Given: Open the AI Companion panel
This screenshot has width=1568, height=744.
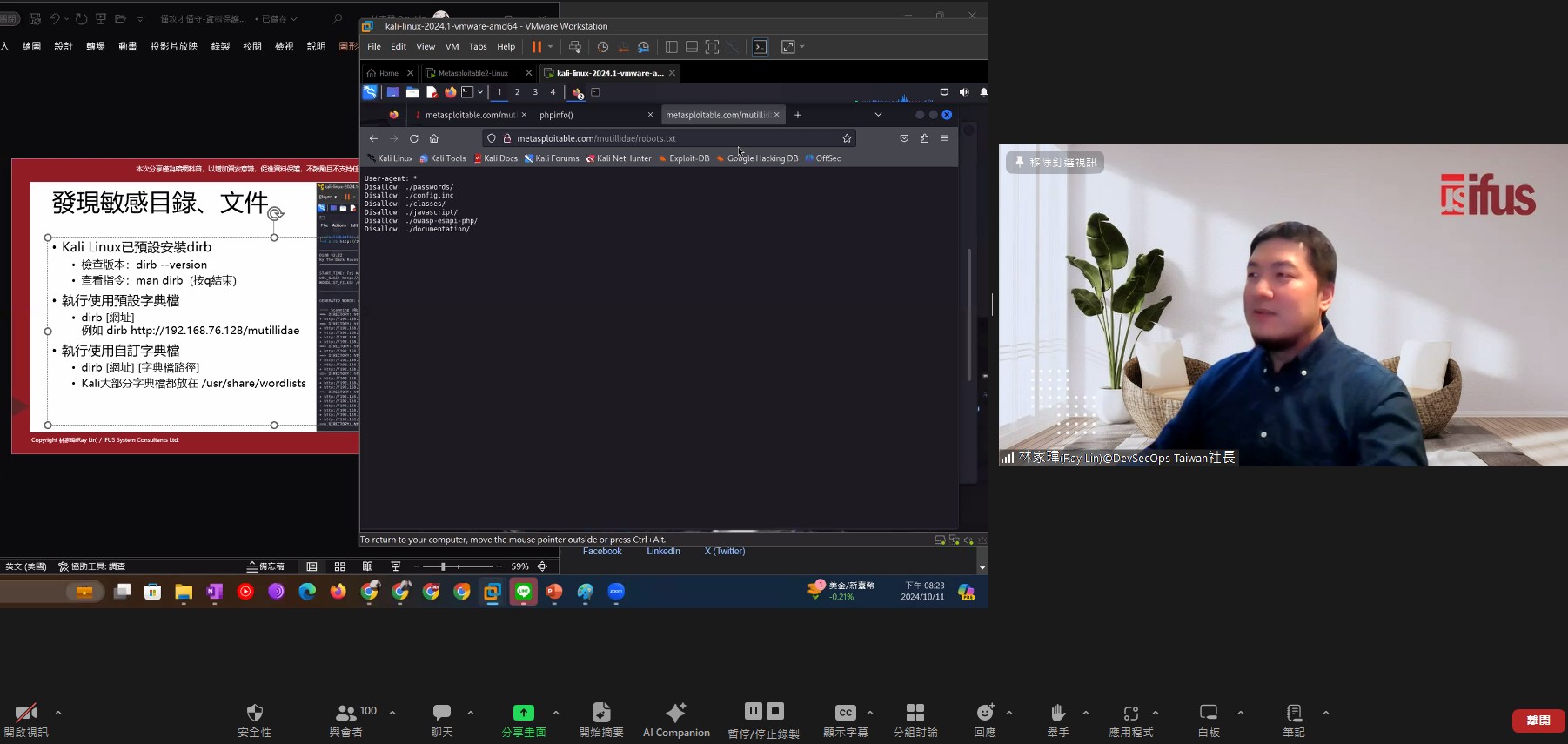Looking at the screenshot, I should (x=676, y=720).
